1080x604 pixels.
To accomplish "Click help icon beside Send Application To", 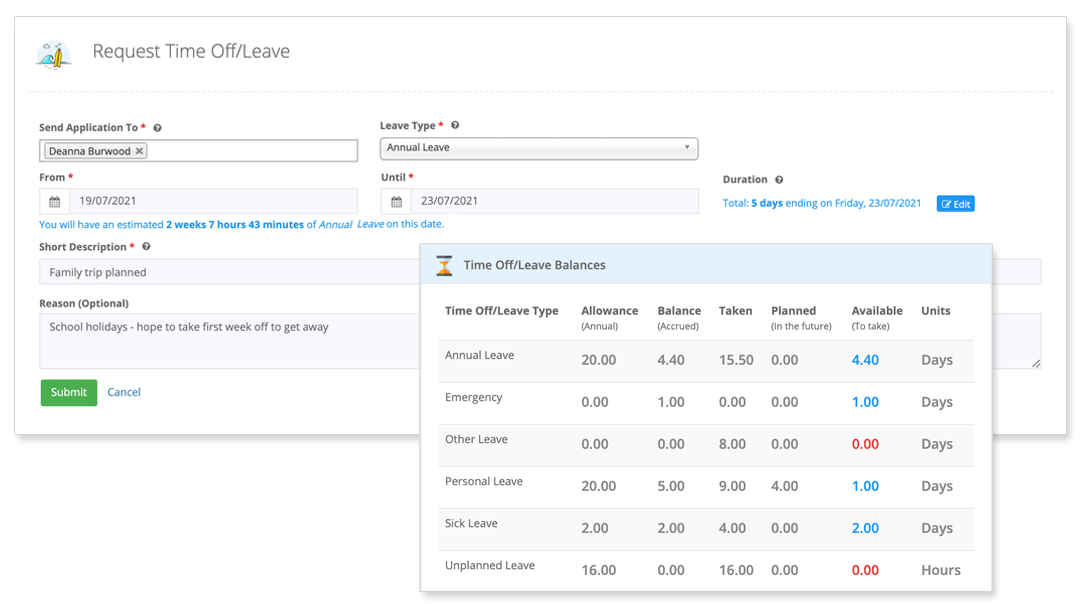I will [158, 128].
